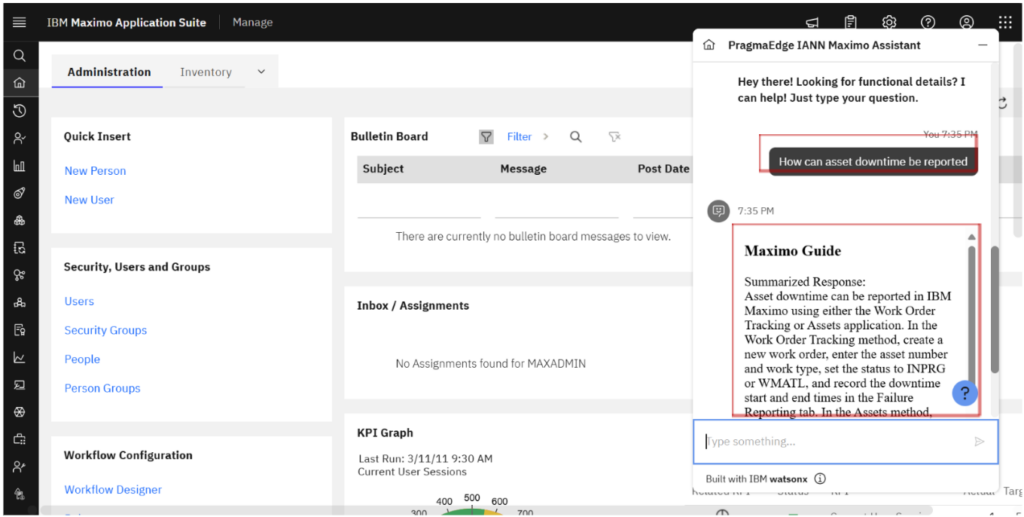Click the Bulletin Board search magnifier icon
Image resolution: width=1024 pixels, height=517 pixels.
575,136
